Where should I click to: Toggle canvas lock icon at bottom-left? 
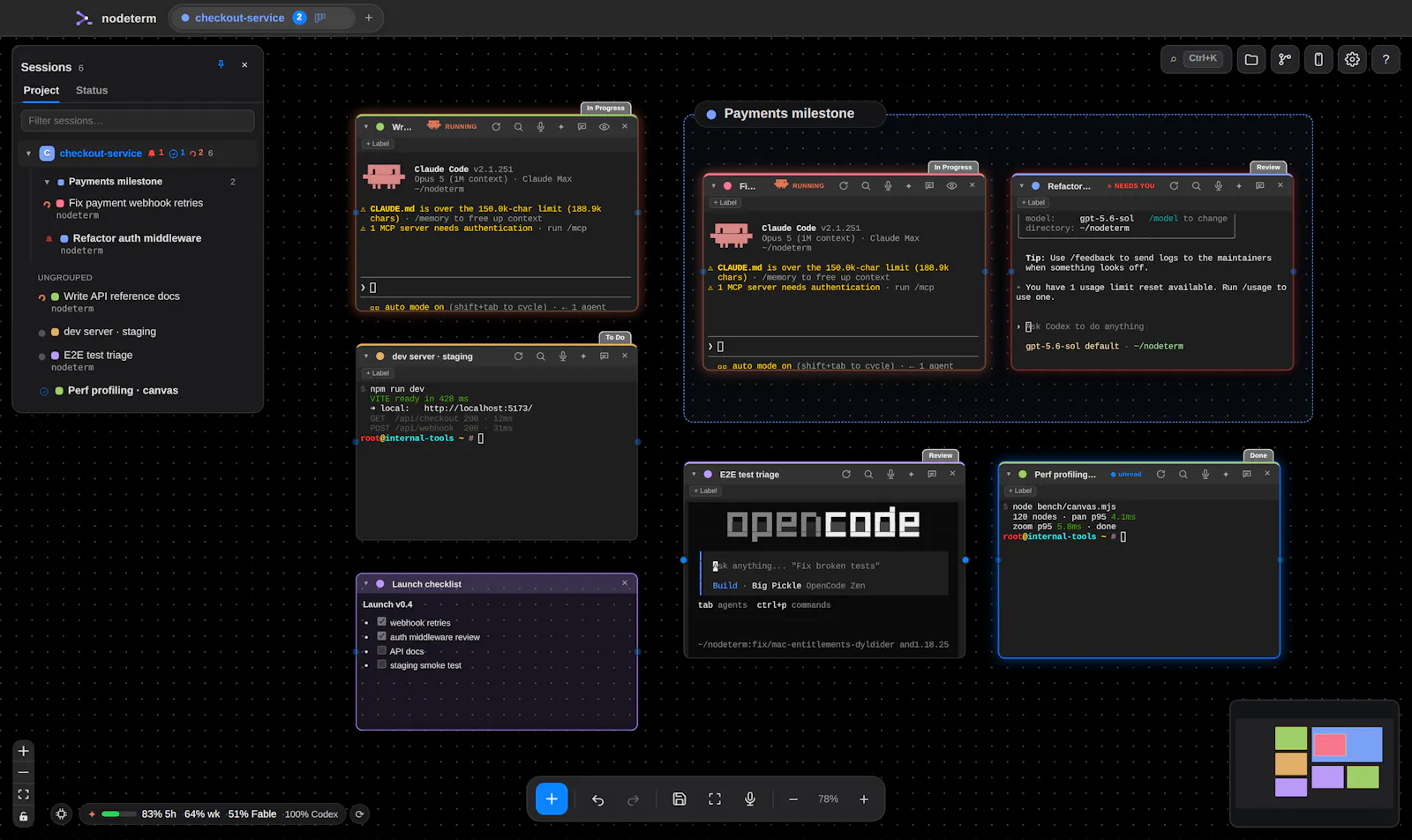tap(24, 816)
